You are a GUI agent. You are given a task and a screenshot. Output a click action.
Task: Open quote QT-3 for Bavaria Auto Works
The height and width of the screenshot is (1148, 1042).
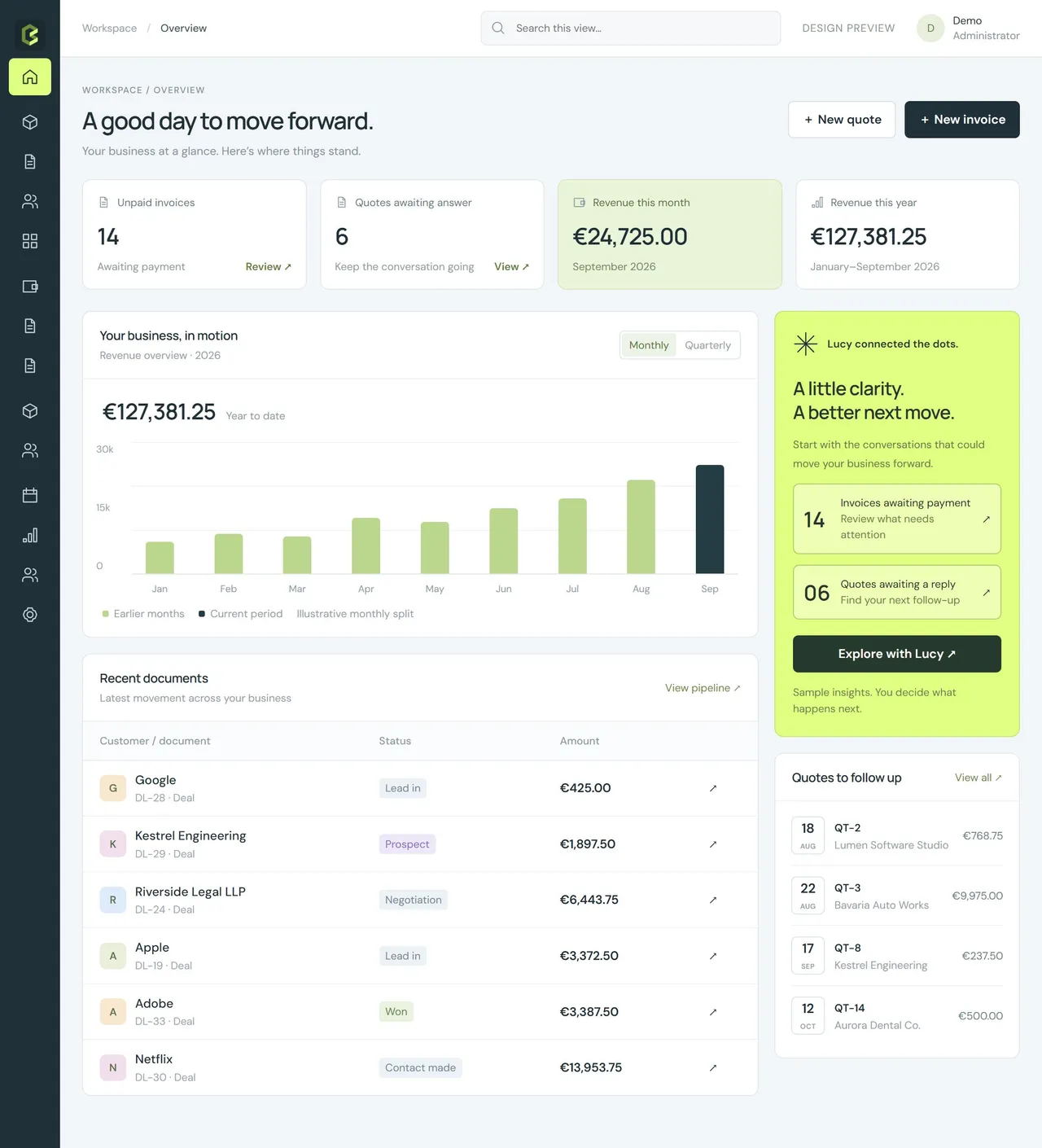897,896
